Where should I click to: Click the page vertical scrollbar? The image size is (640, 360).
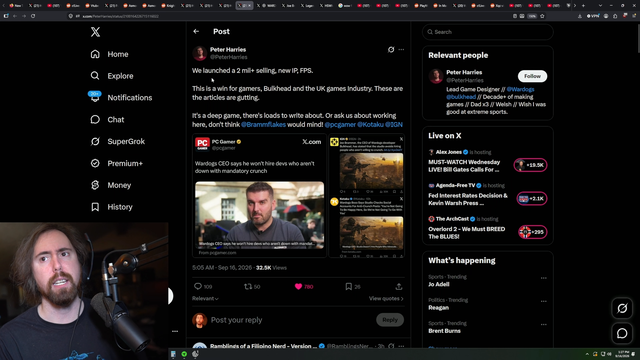[638, 37]
